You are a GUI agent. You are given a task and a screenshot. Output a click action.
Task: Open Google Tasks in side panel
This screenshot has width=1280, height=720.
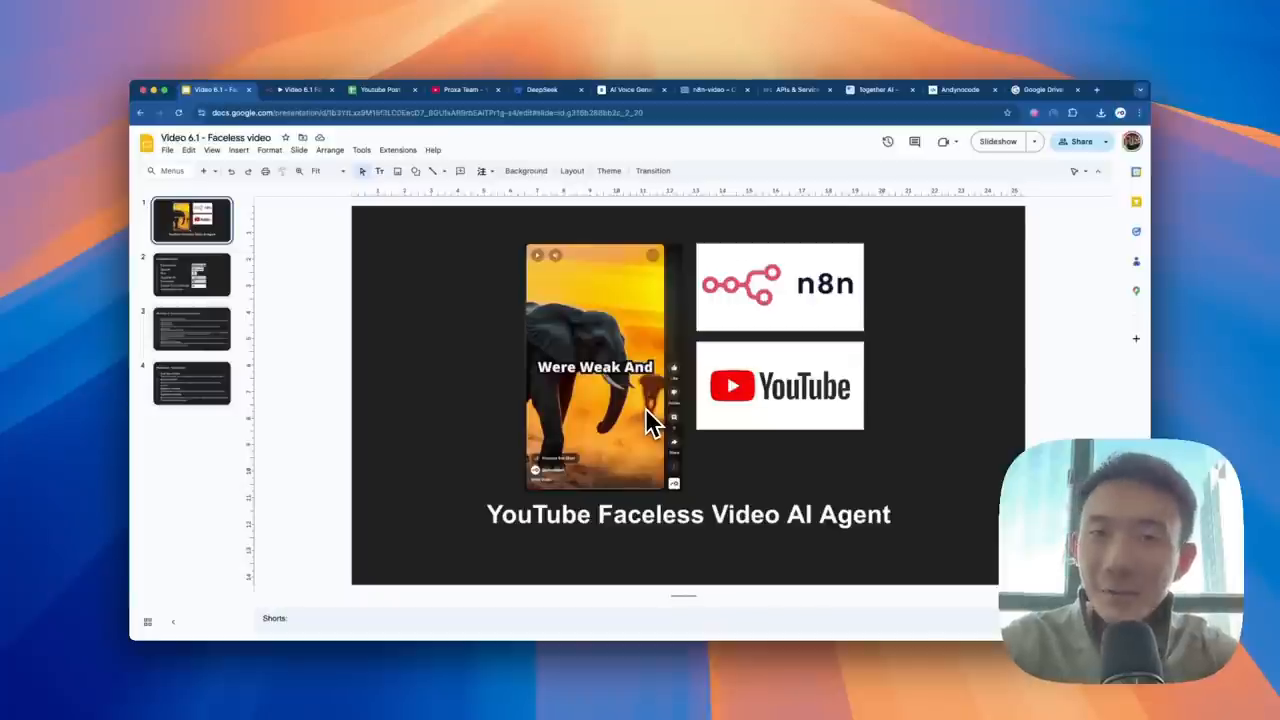pos(1136,231)
